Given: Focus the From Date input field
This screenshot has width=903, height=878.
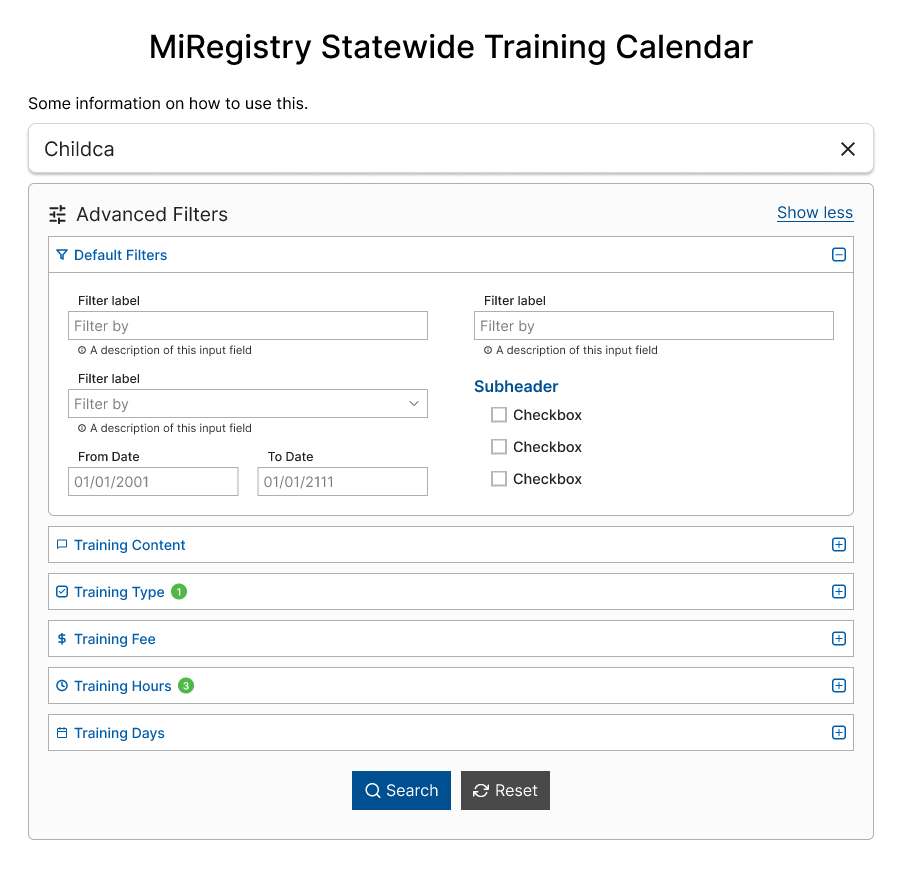Looking at the screenshot, I should tap(153, 482).
